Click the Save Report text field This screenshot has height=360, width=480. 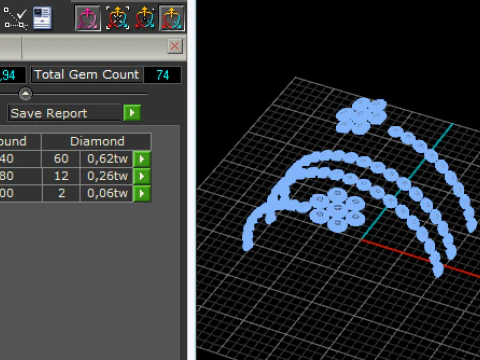pos(65,113)
